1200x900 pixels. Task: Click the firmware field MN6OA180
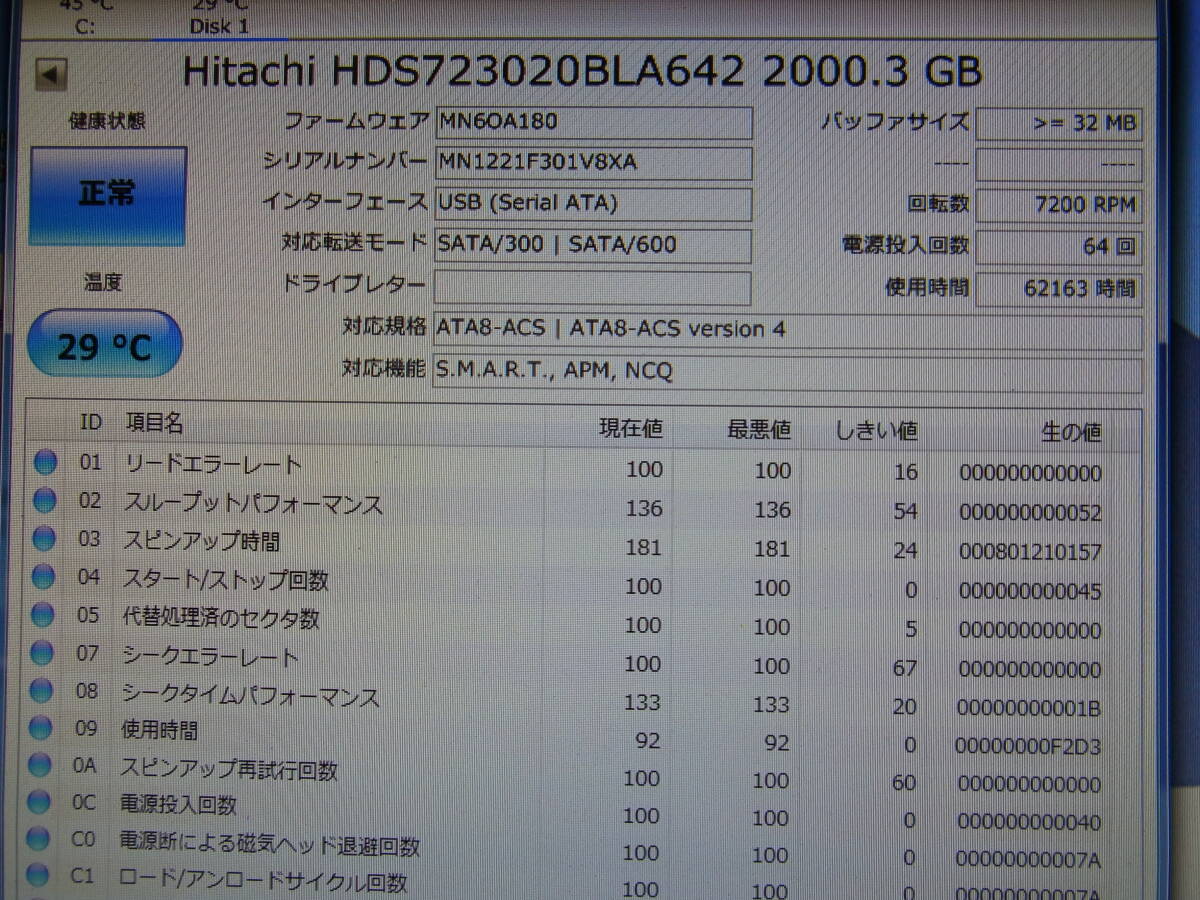pyautogui.click(x=593, y=123)
